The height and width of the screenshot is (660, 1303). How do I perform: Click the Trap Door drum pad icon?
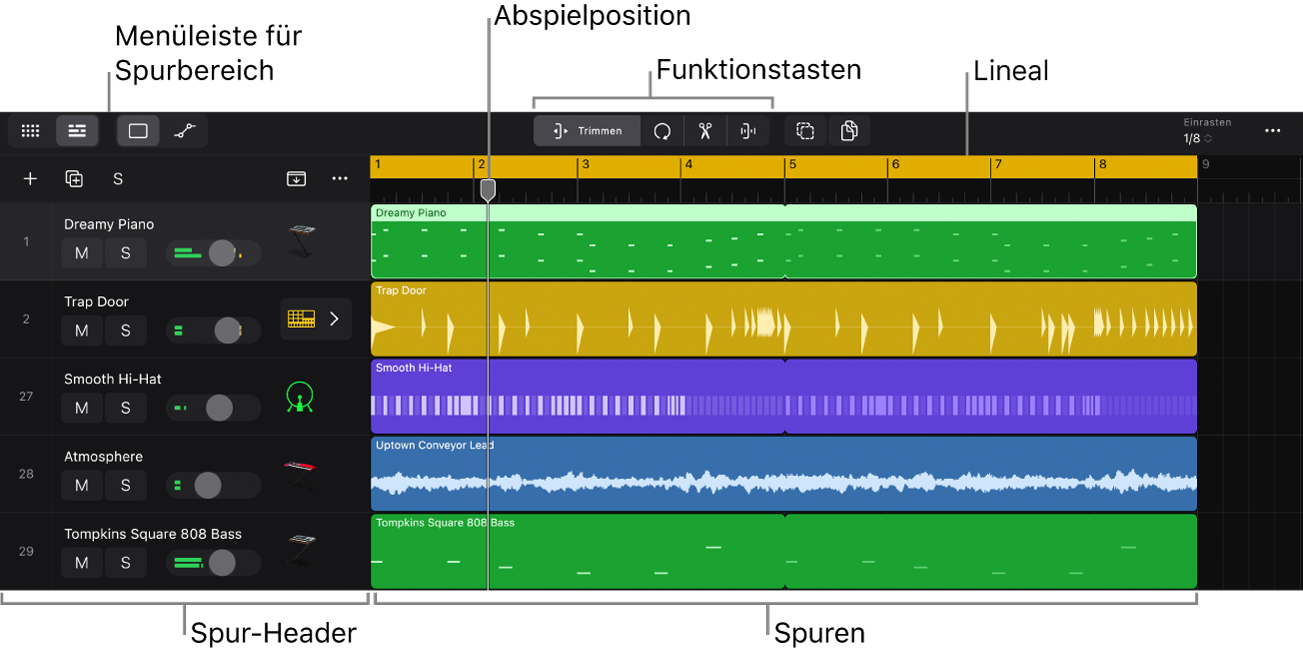301,319
